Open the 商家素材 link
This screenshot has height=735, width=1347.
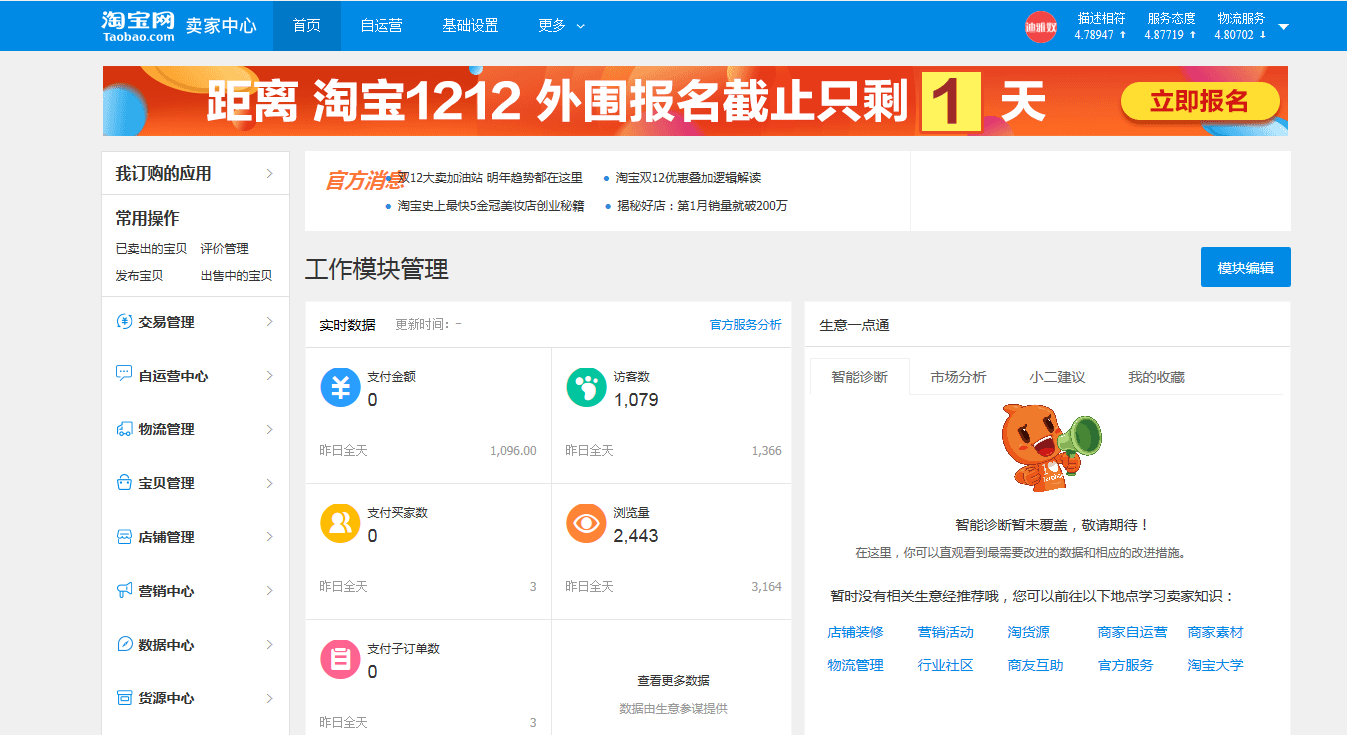click(1215, 632)
